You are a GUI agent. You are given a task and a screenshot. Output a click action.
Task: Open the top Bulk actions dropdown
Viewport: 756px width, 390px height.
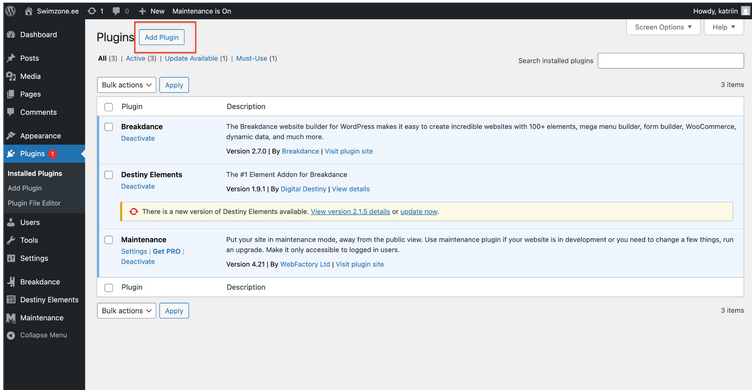[x=126, y=85]
